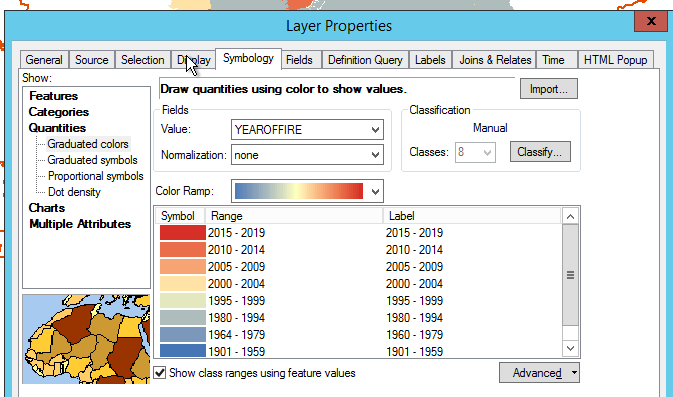Open the Labels tab
Screen dimensions: 673x397
(x=430, y=60)
